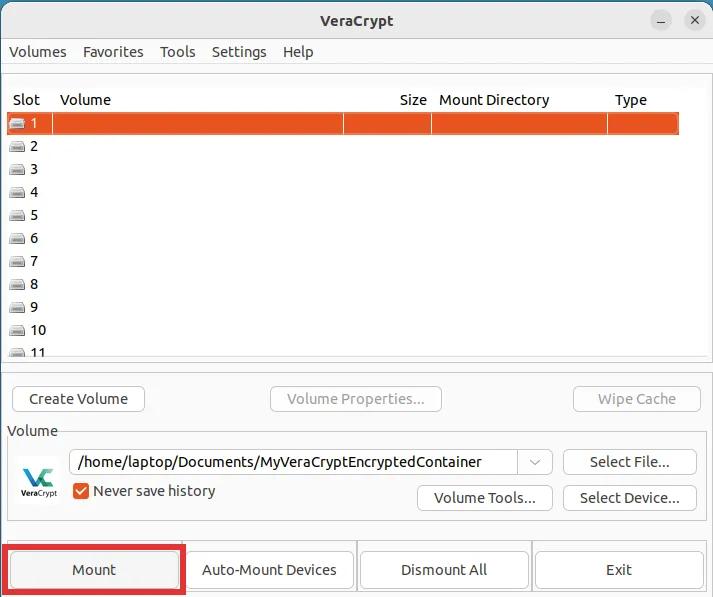Open the Settings menu
Viewport: 713px width, 597px height.
tap(239, 52)
